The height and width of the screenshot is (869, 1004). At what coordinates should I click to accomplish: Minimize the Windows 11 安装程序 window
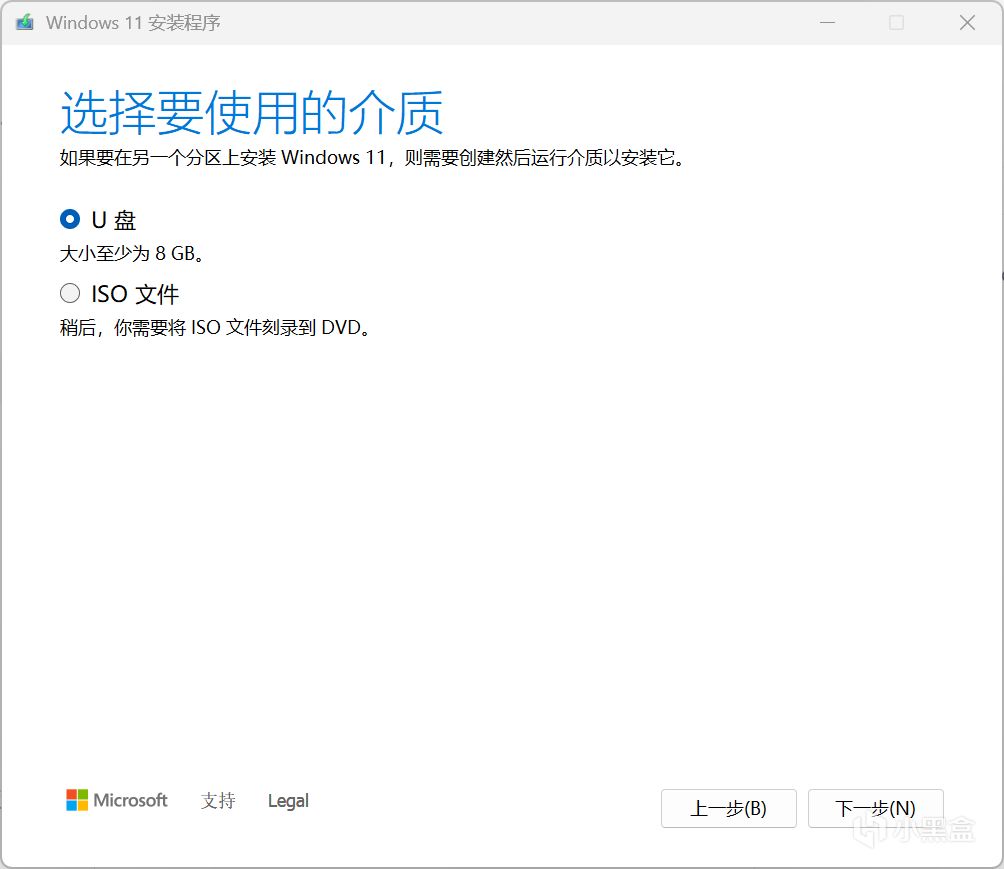(x=827, y=23)
